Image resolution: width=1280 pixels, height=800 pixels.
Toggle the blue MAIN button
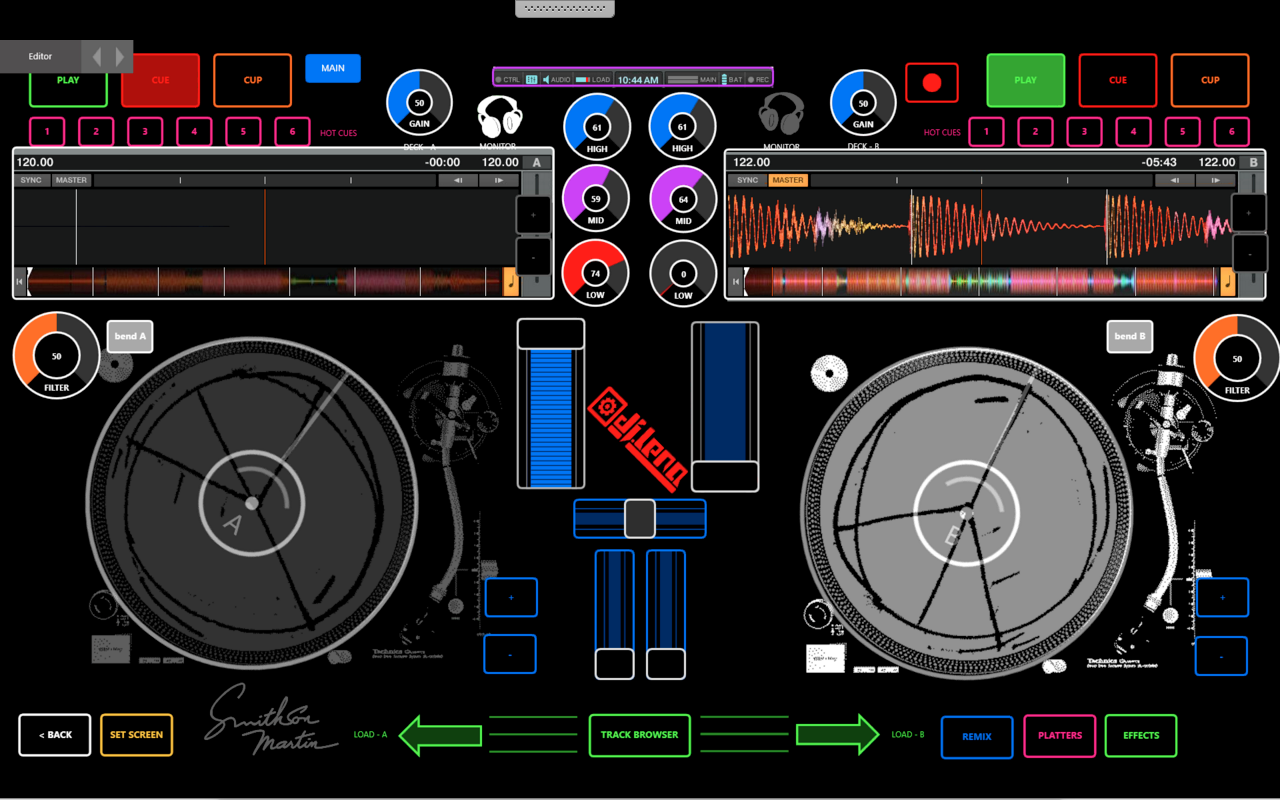(x=333, y=68)
